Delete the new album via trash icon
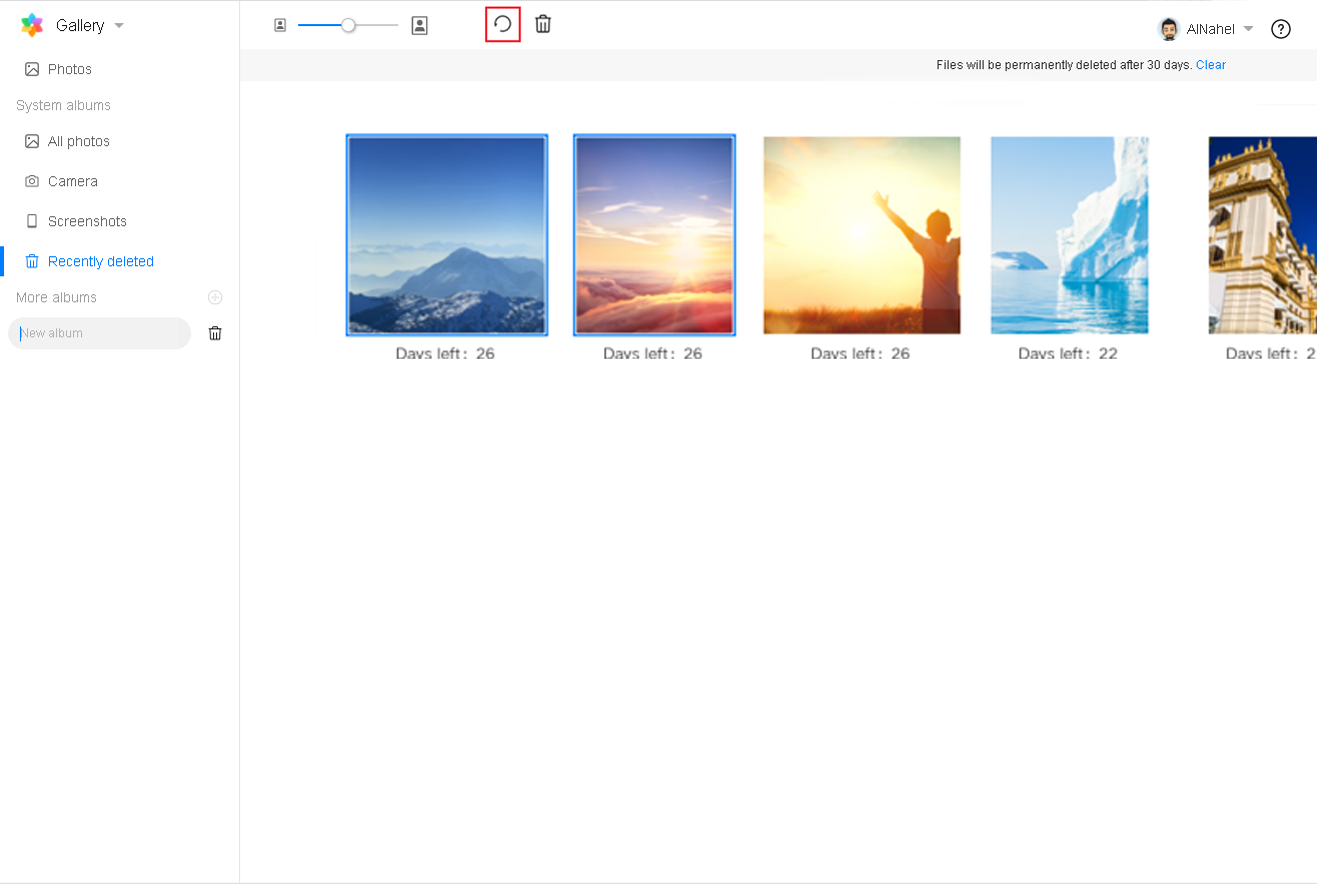Image resolution: width=1317 pixels, height=889 pixels. [x=215, y=333]
